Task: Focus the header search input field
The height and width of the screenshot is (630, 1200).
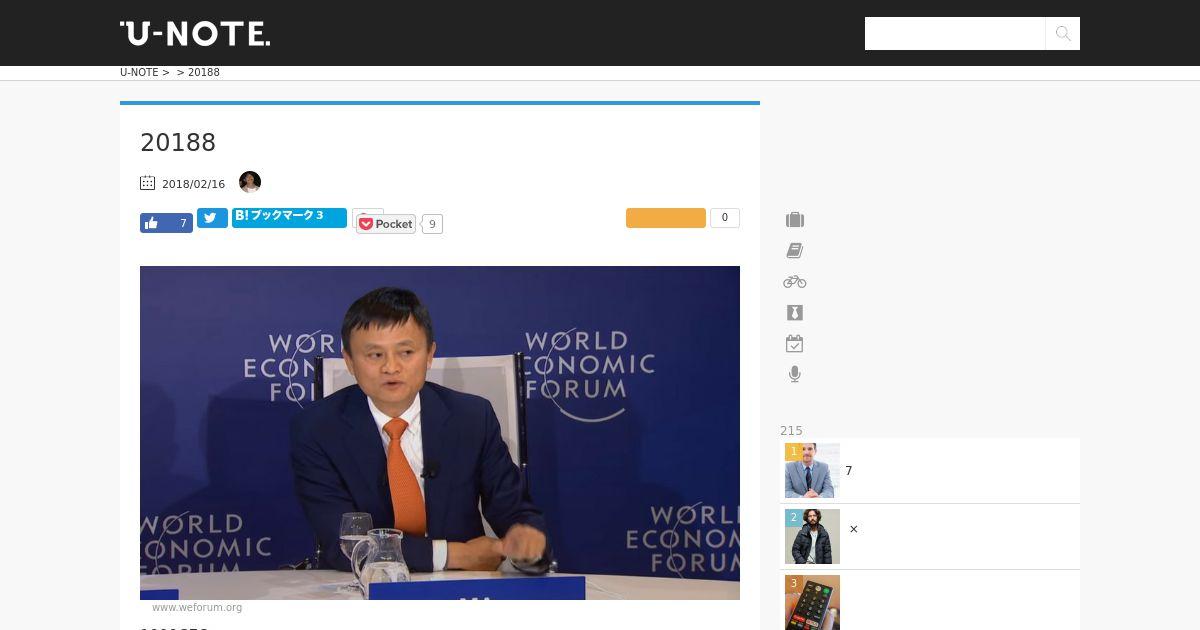Action: pyautogui.click(x=955, y=33)
